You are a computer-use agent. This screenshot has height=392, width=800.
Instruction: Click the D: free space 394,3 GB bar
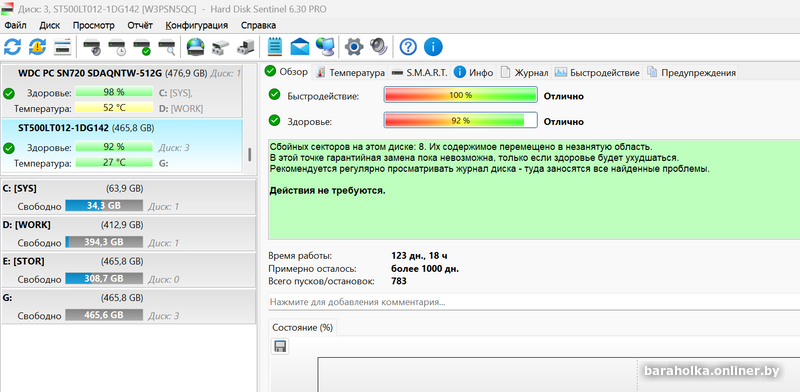click(x=104, y=242)
